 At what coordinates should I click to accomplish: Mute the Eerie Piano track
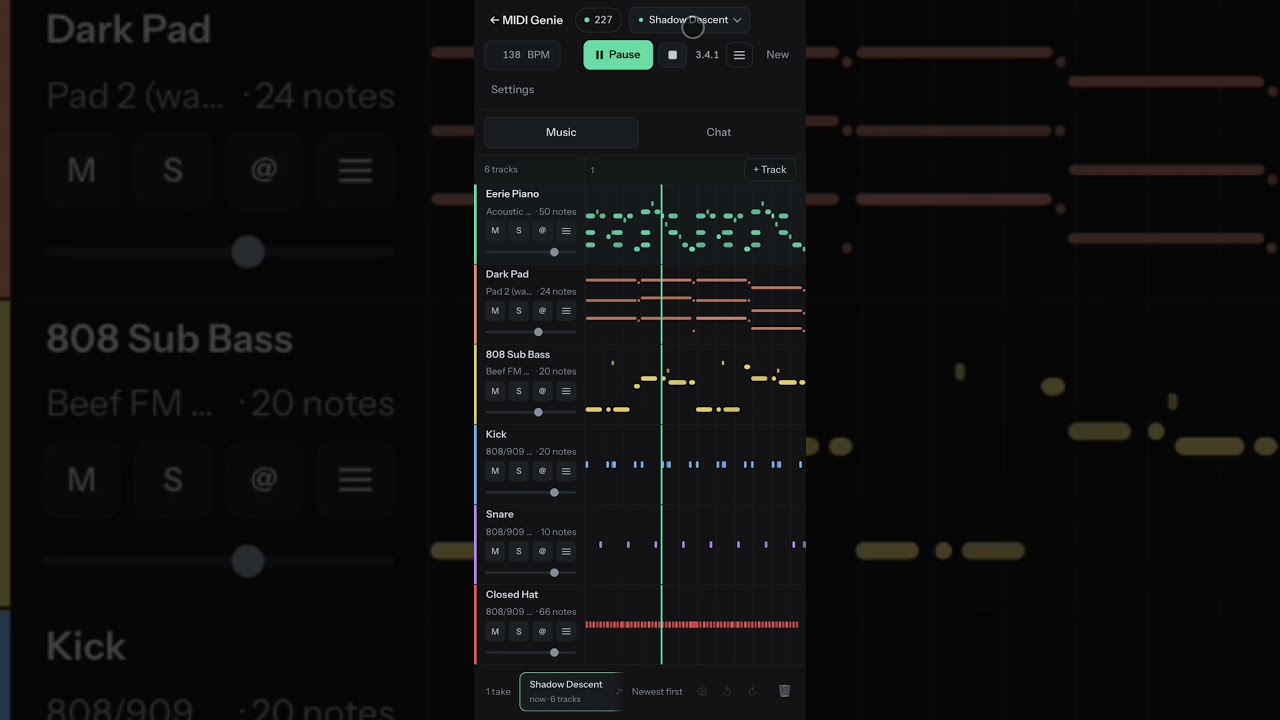tap(495, 231)
